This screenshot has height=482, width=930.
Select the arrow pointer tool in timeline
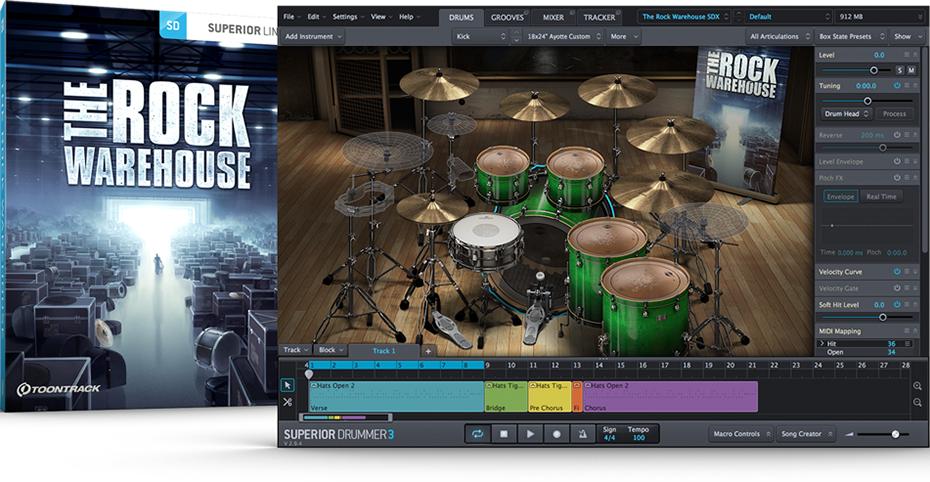pyautogui.click(x=288, y=384)
